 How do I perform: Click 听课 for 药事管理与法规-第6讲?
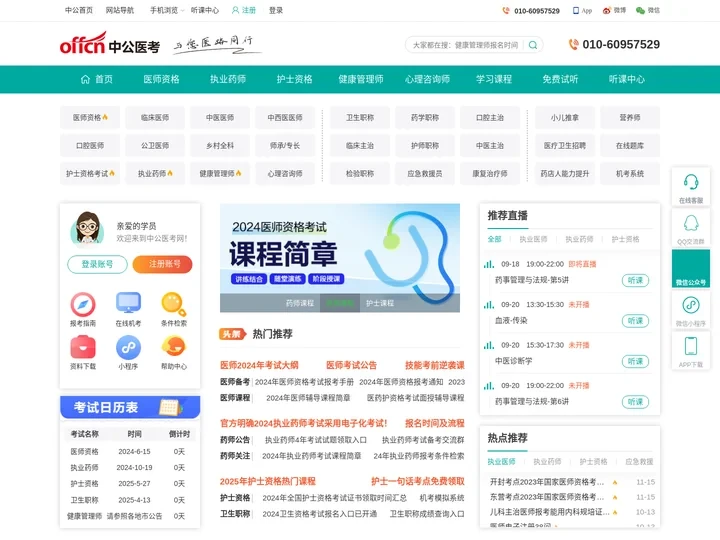[636, 402]
